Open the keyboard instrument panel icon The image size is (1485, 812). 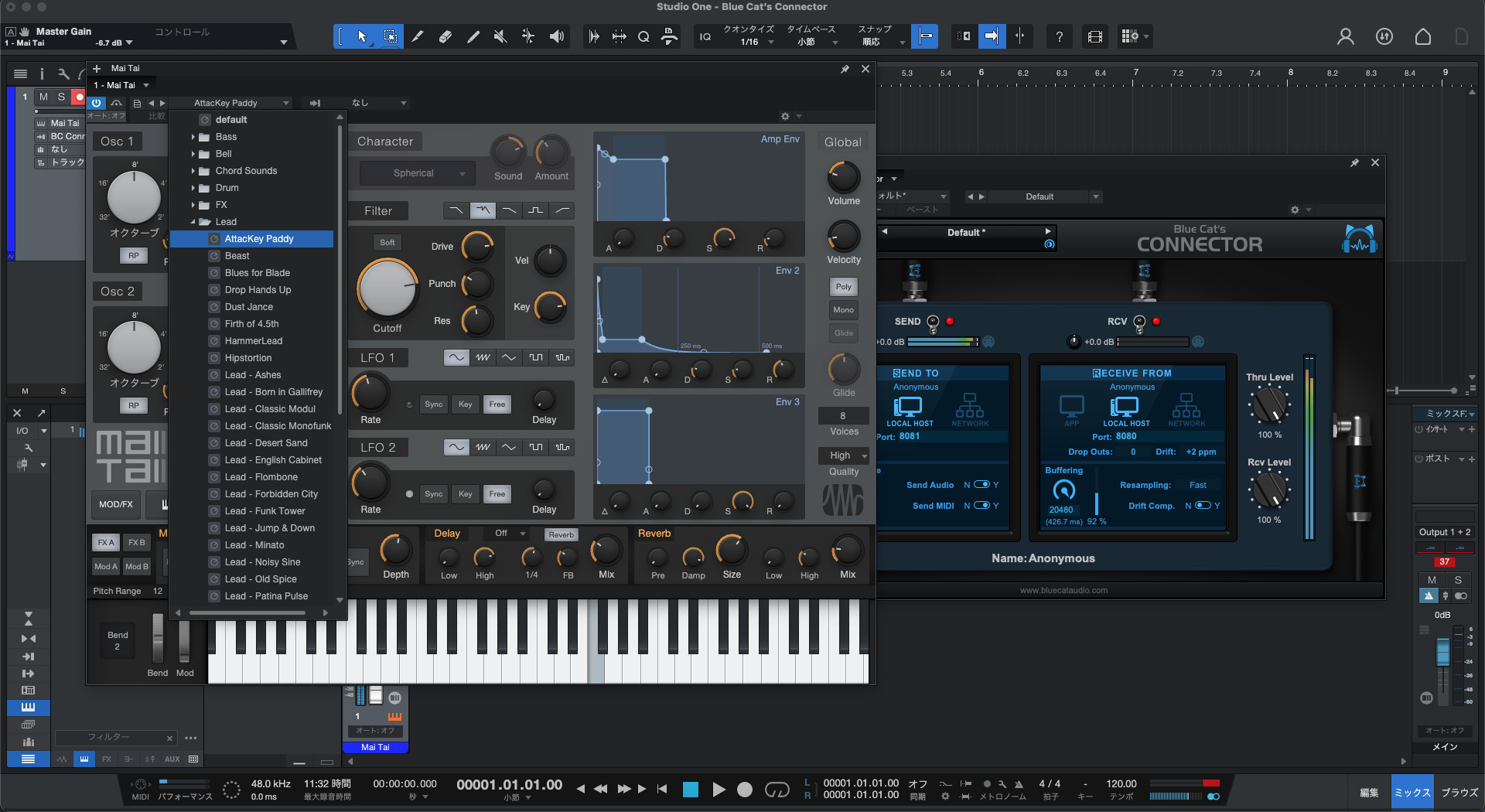[28, 707]
